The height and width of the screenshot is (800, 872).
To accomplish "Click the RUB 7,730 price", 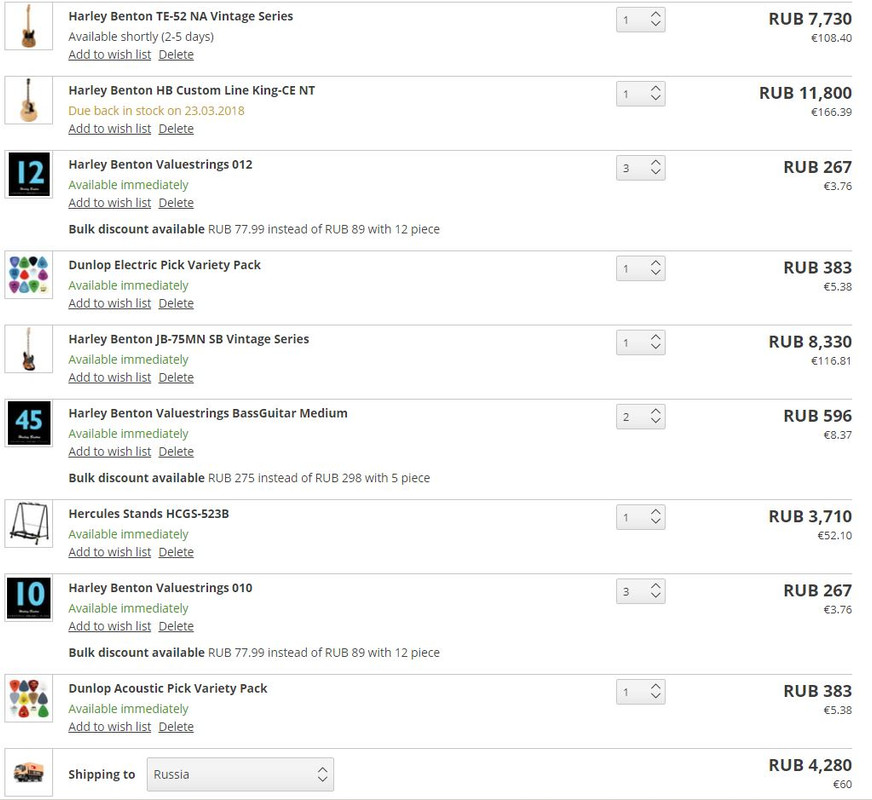I will pos(810,19).
